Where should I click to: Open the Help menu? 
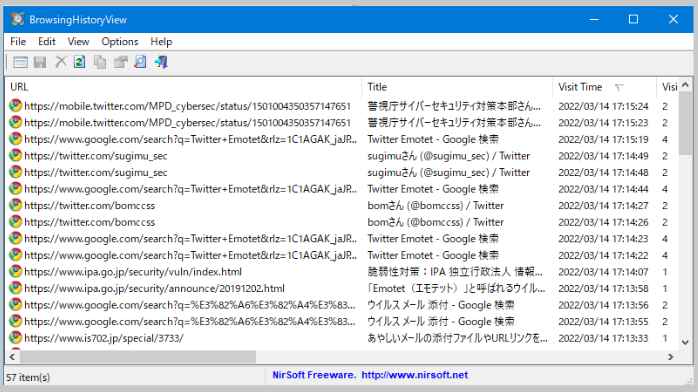[x=161, y=41]
